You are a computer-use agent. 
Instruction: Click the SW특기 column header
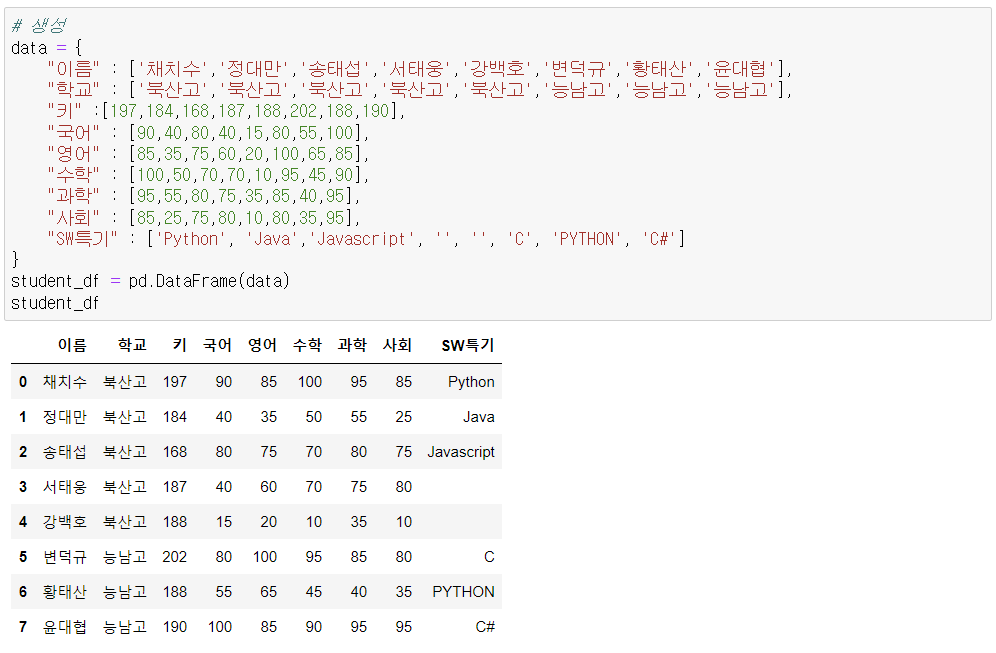pyautogui.click(x=468, y=346)
